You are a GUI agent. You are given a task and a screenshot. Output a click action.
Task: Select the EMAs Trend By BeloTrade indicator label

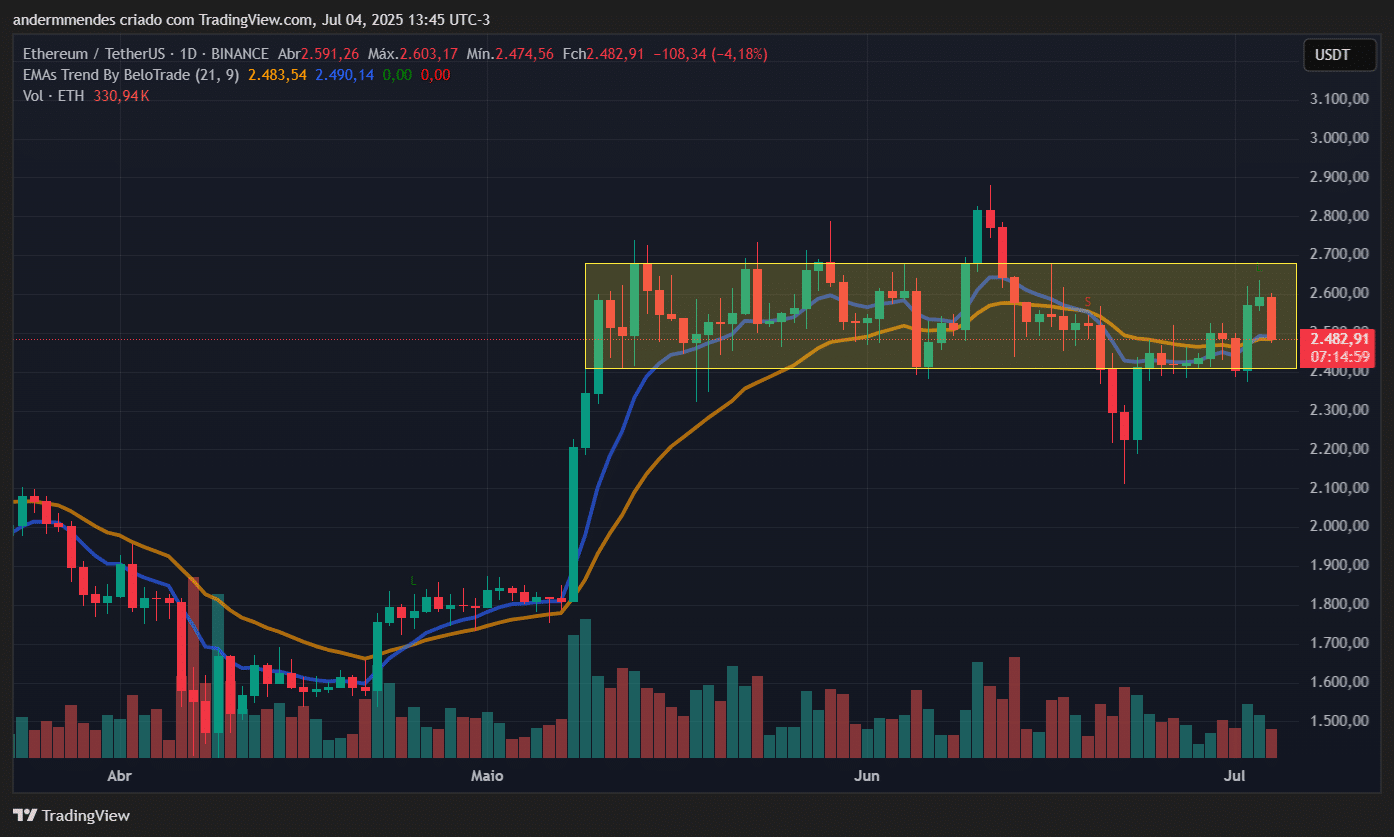130,75
